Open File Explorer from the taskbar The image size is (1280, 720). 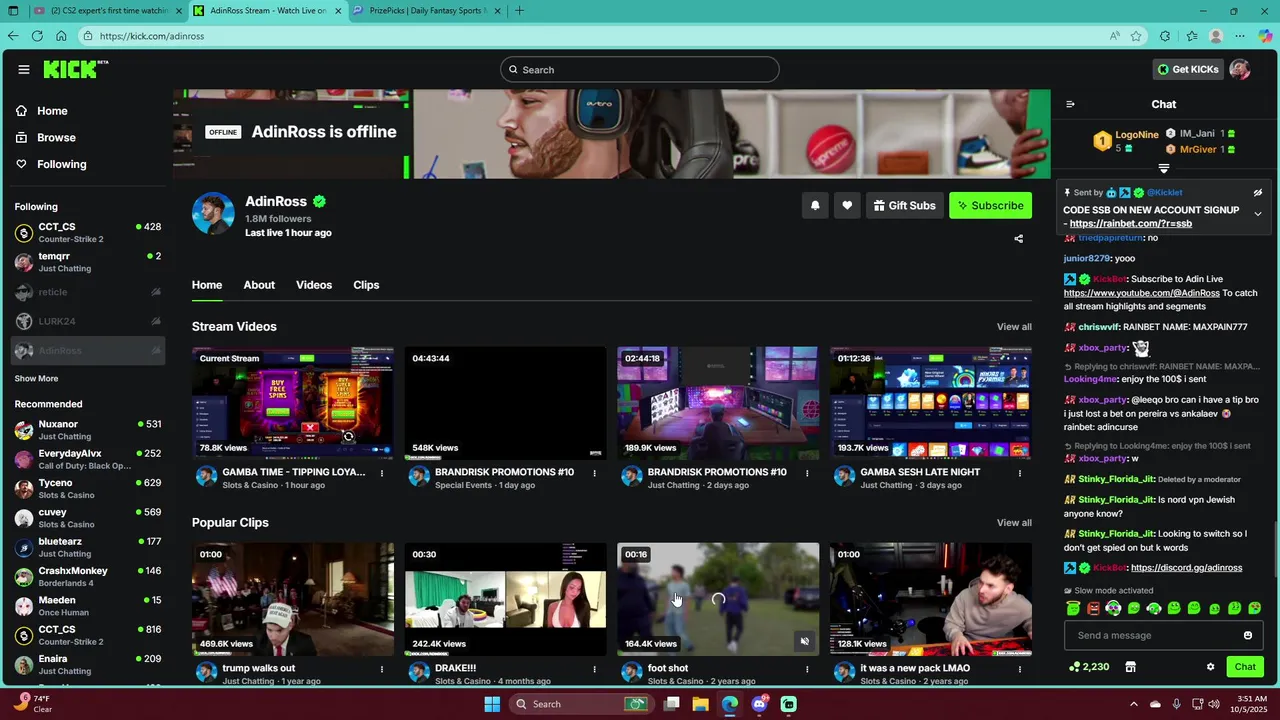tap(700, 704)
